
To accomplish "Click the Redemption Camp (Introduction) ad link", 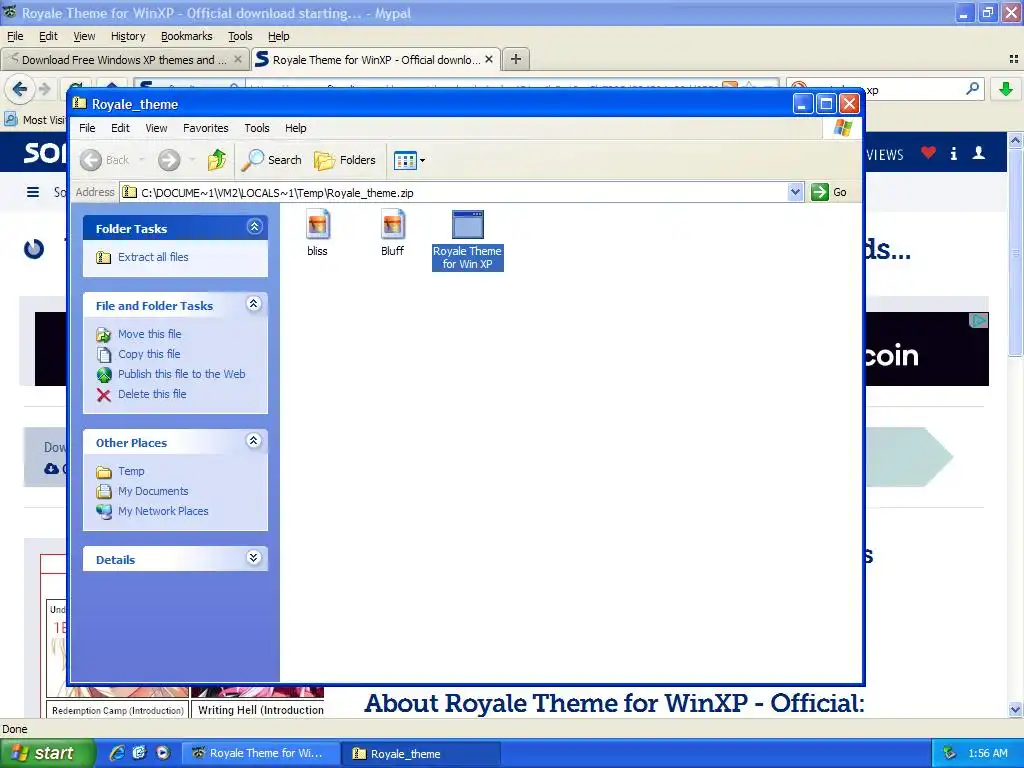I will point(118,710).
